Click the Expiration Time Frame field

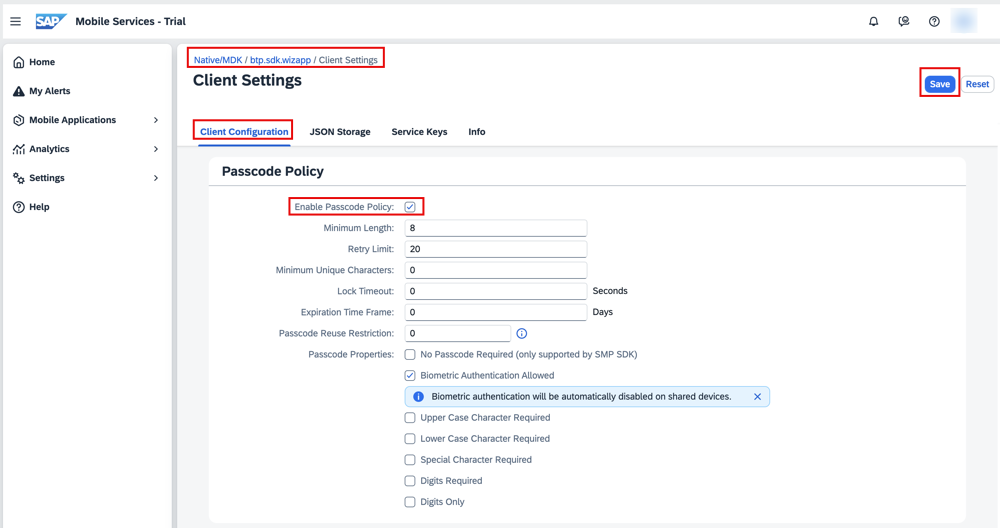[x=496, y=312]
